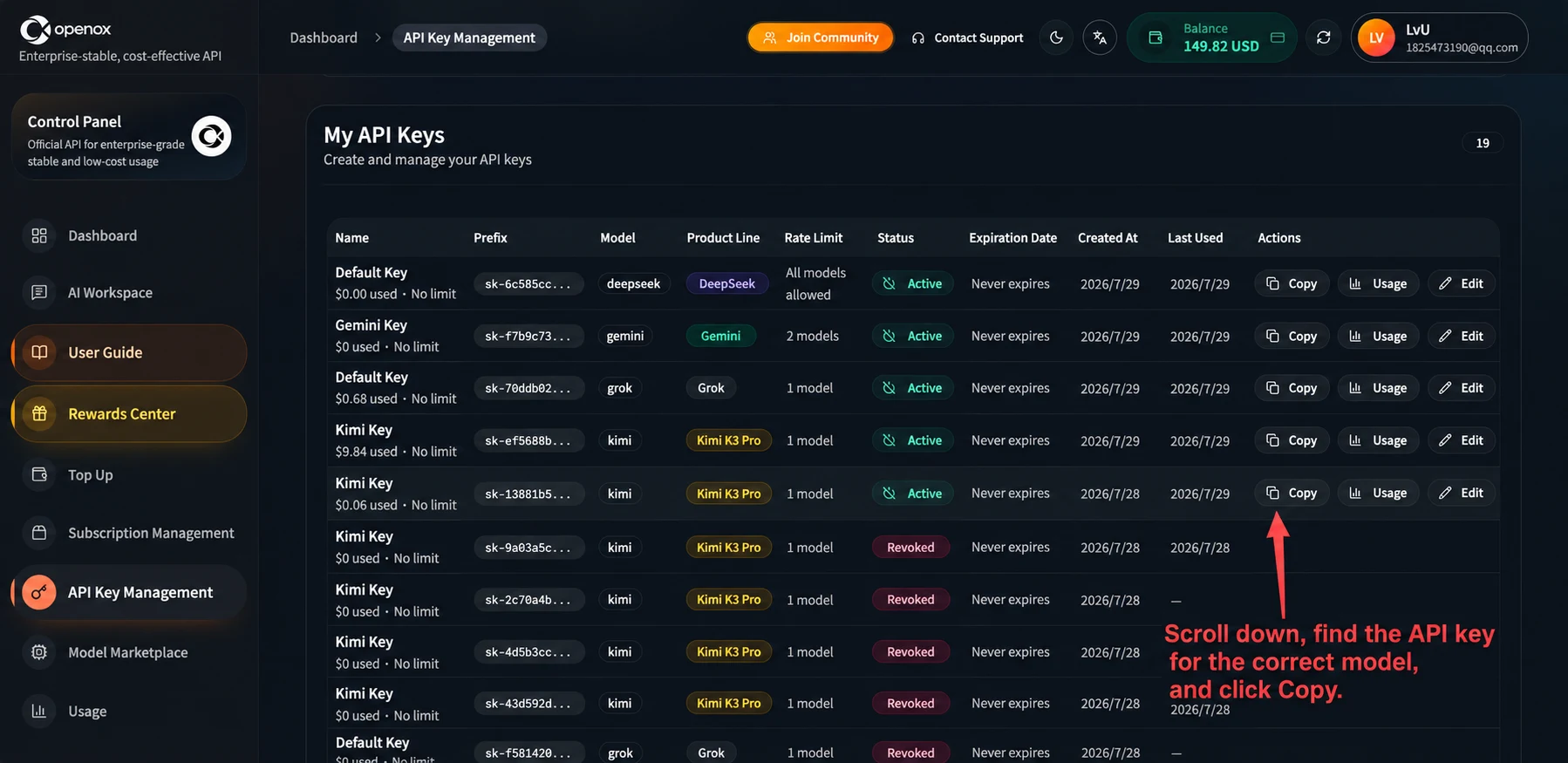Select Top Up in sidebar
1568x763 pixels.
129,474
